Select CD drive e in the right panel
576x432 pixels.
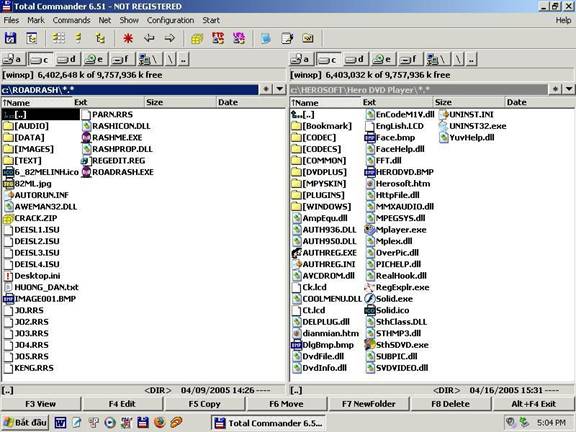point(382,59)
